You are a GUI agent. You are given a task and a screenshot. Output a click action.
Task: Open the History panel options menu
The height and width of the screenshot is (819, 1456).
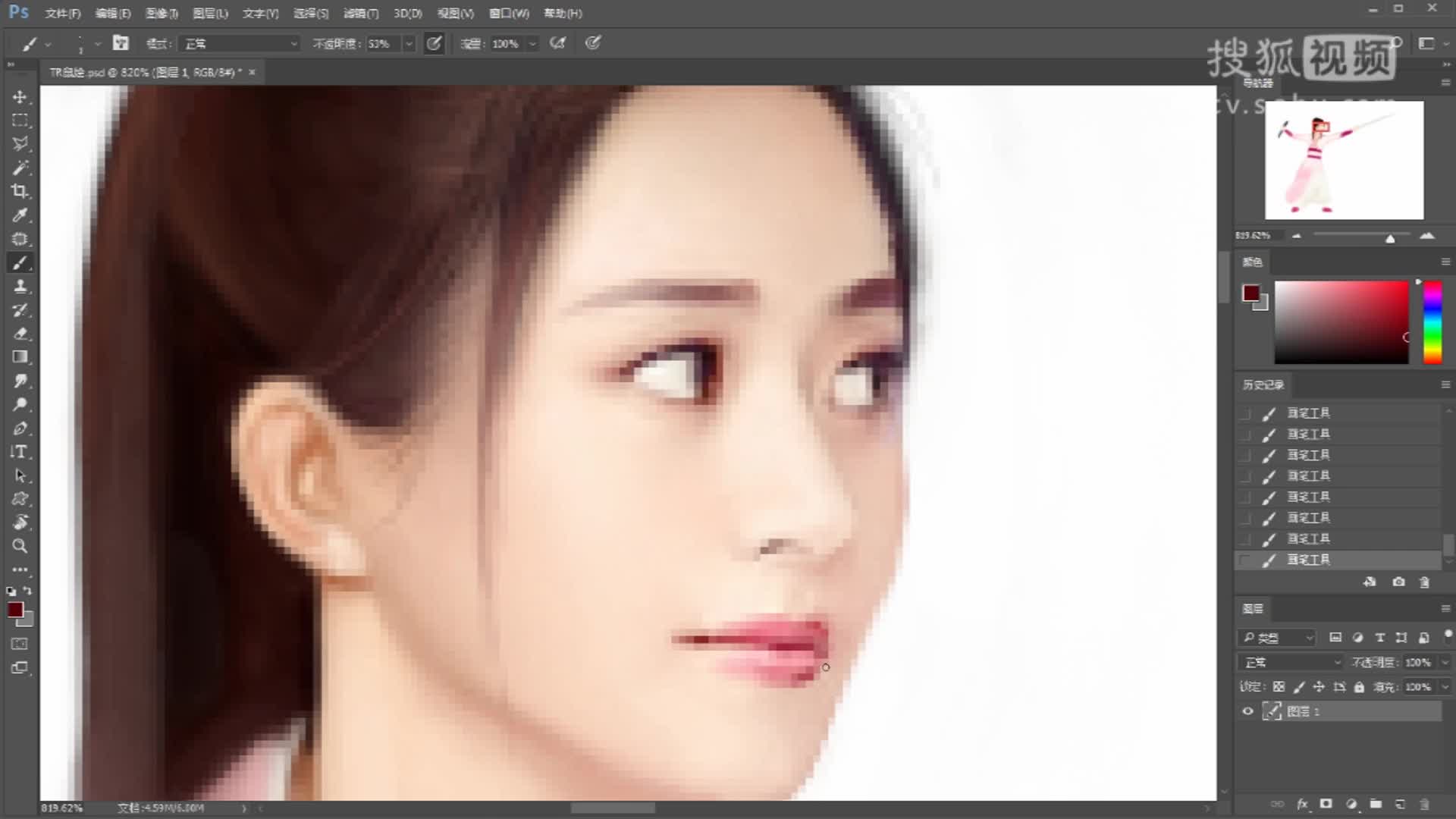[x=1445, y=384]
